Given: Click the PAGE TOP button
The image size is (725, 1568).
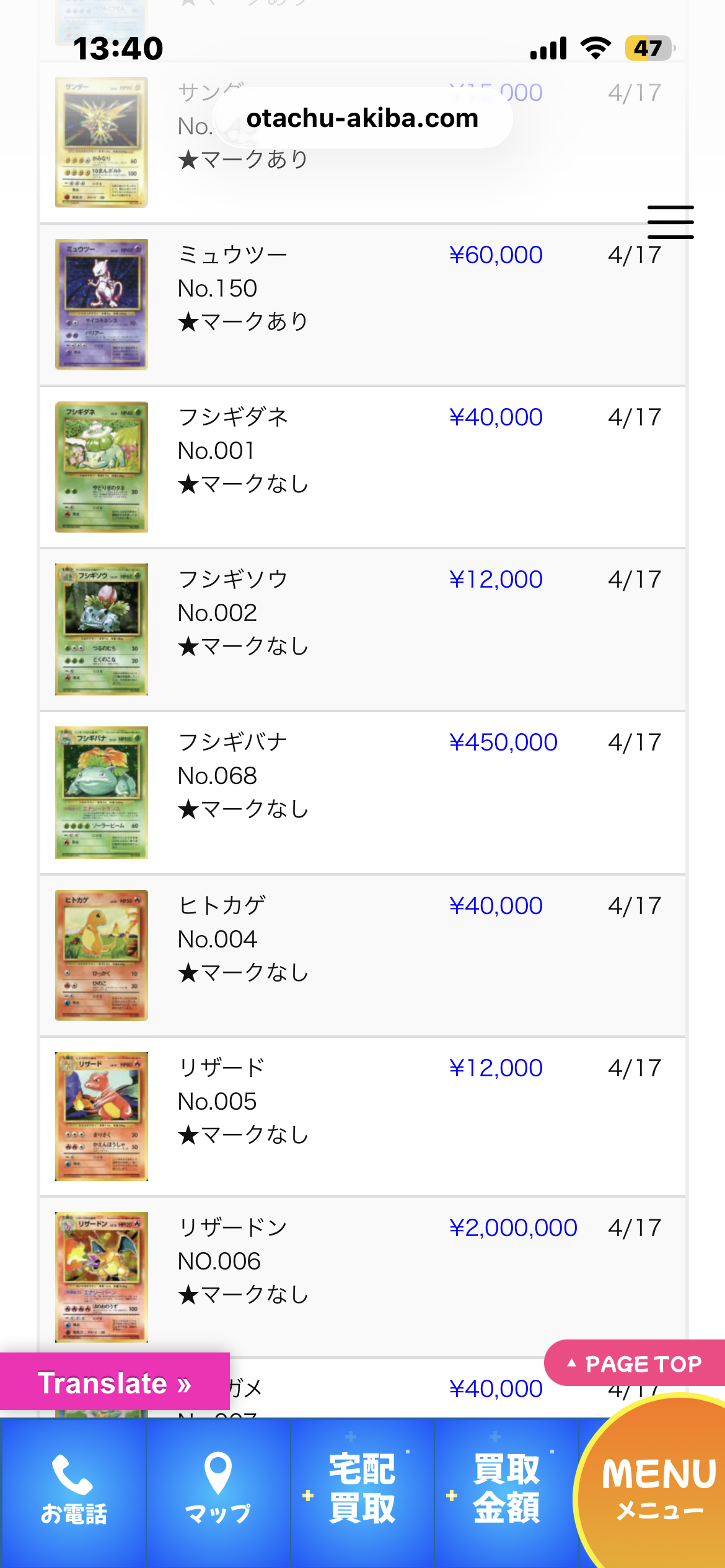Looking at the screenshot, I should coord(636,1363).
